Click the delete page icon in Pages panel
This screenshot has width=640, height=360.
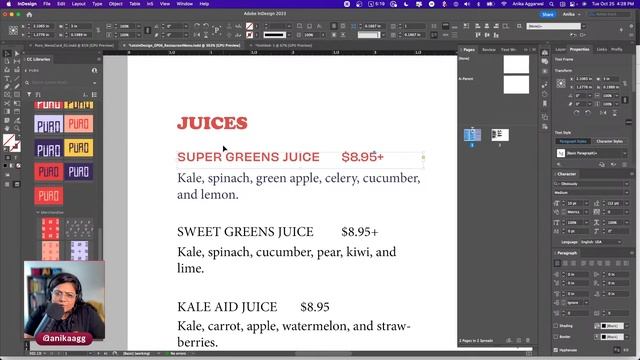coord(528,340)
